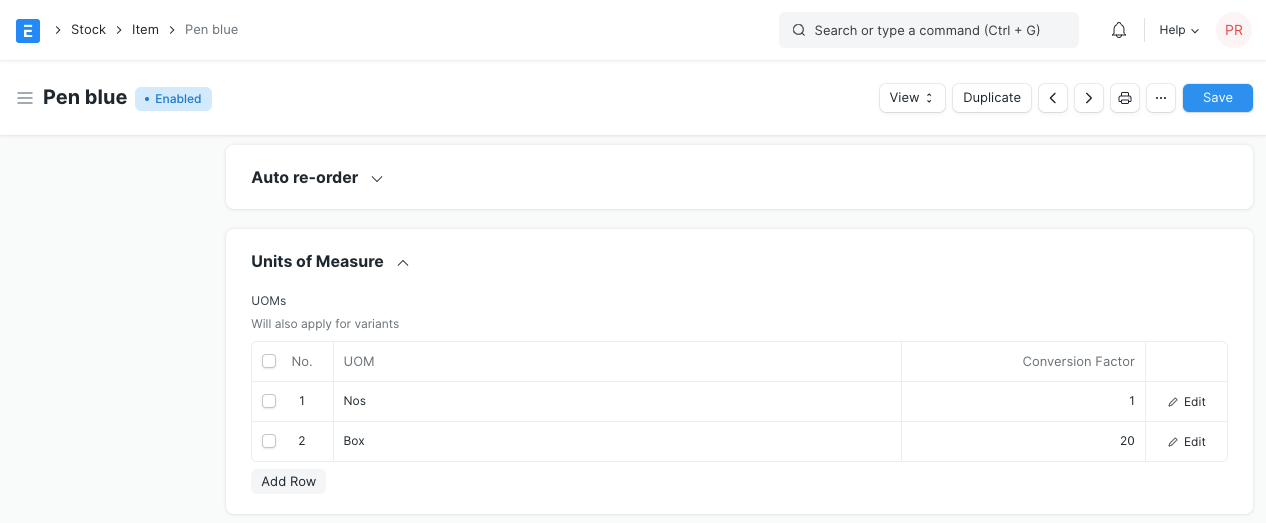Open the notifications bell icon
Screen dimensions: 1266x523
tap(1119, 30)
